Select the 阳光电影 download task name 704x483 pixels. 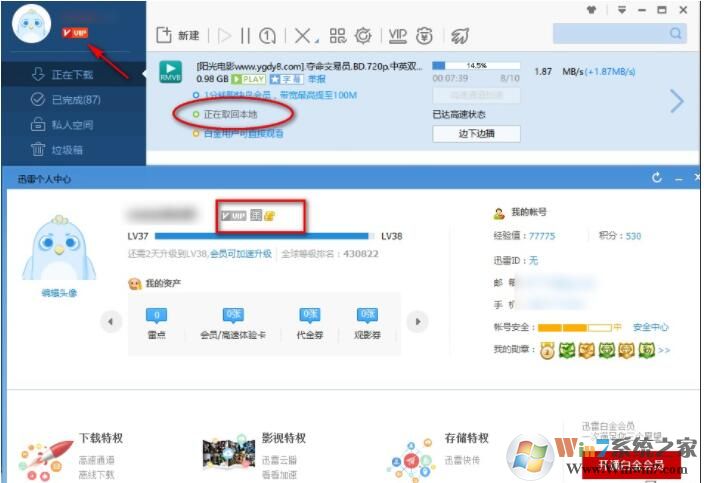point(309,66)
